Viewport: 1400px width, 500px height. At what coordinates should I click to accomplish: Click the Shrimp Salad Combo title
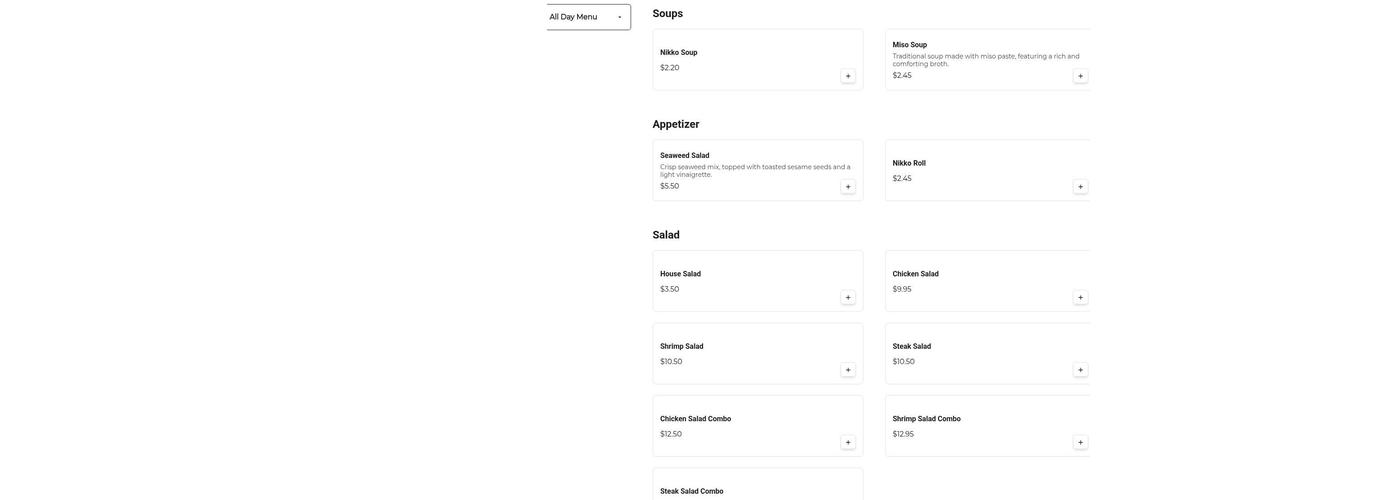927,420
